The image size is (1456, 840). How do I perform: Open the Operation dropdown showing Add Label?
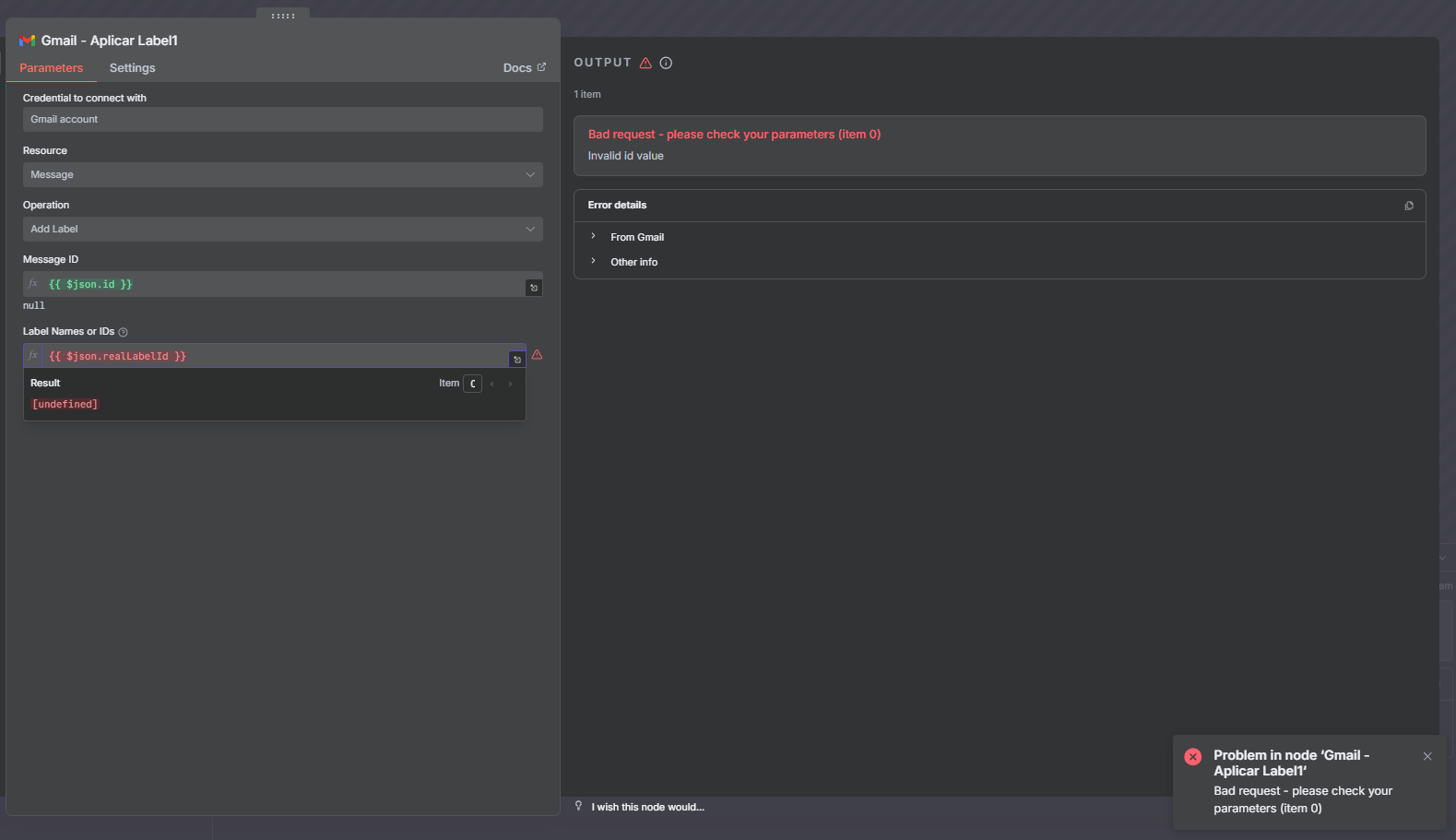pyautogui.click(x=282, y=229)
